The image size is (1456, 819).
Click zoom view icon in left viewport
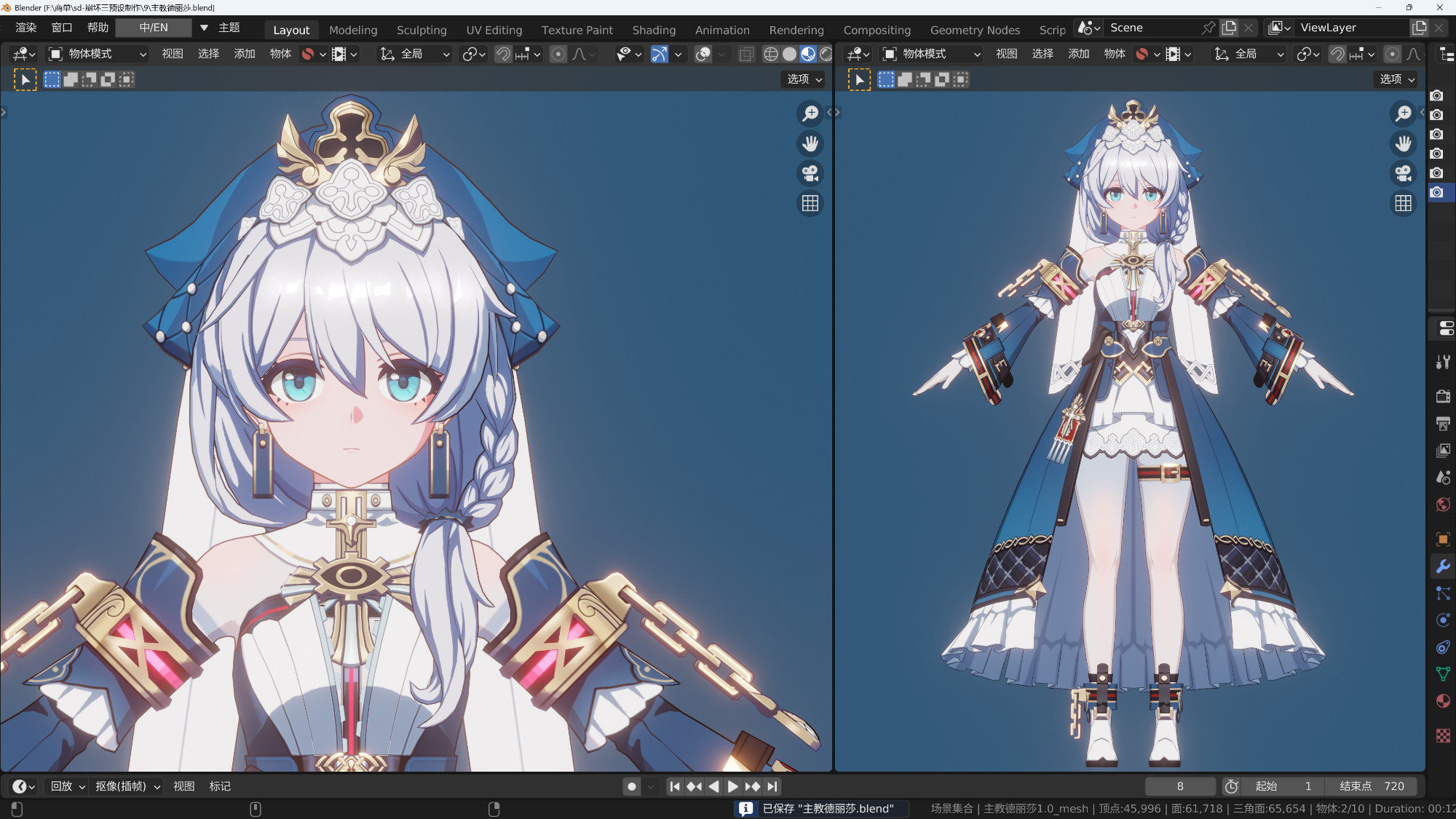point(810,114)
